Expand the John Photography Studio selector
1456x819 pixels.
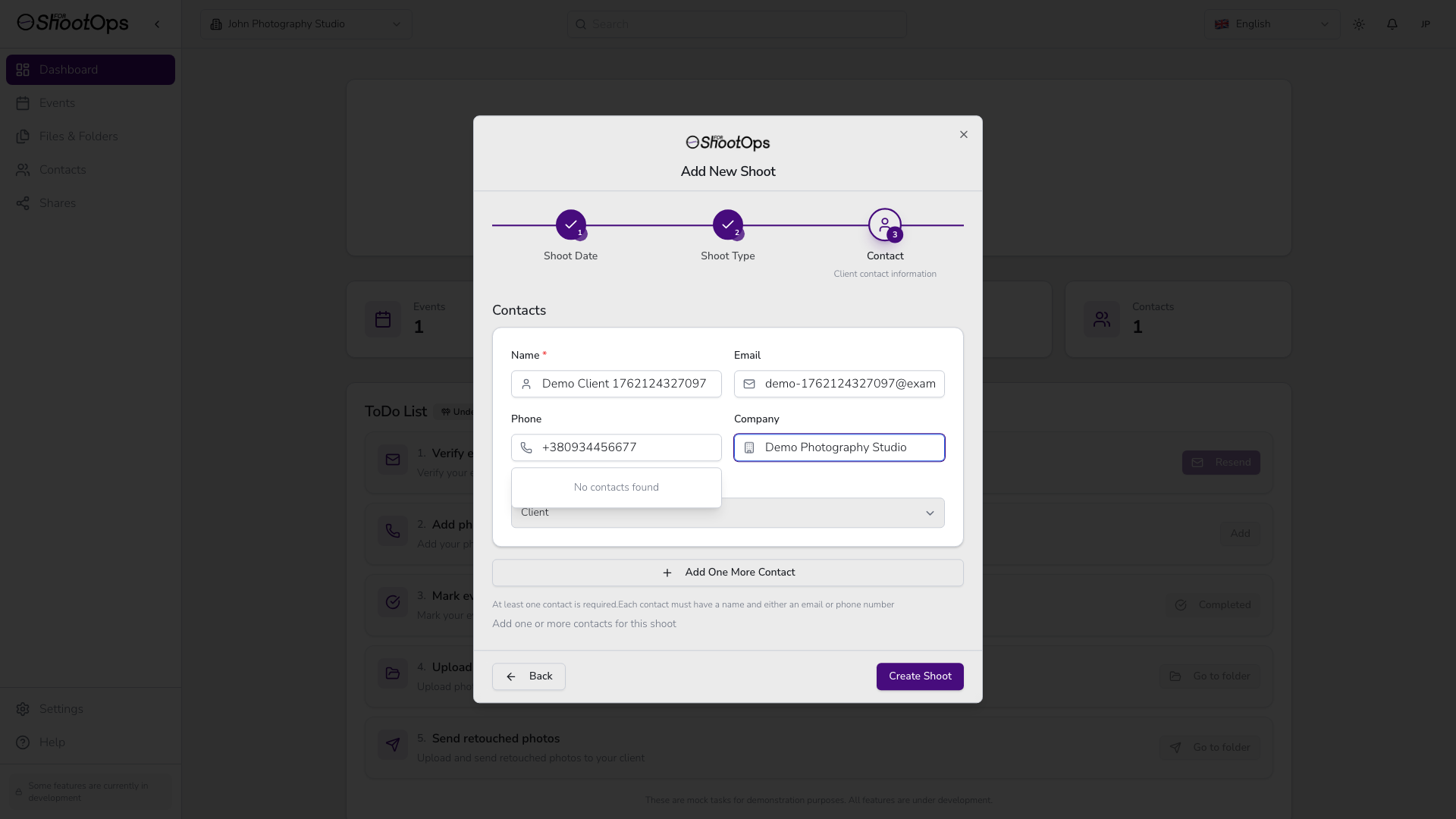[306, 24]
